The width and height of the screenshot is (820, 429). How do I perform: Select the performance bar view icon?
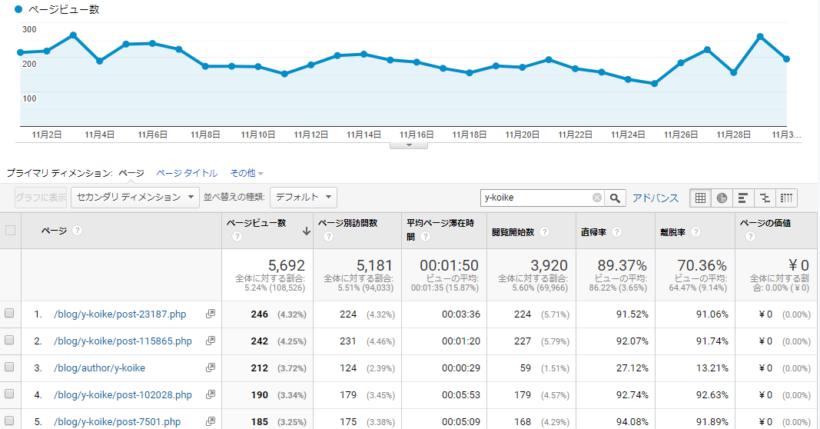743,198
